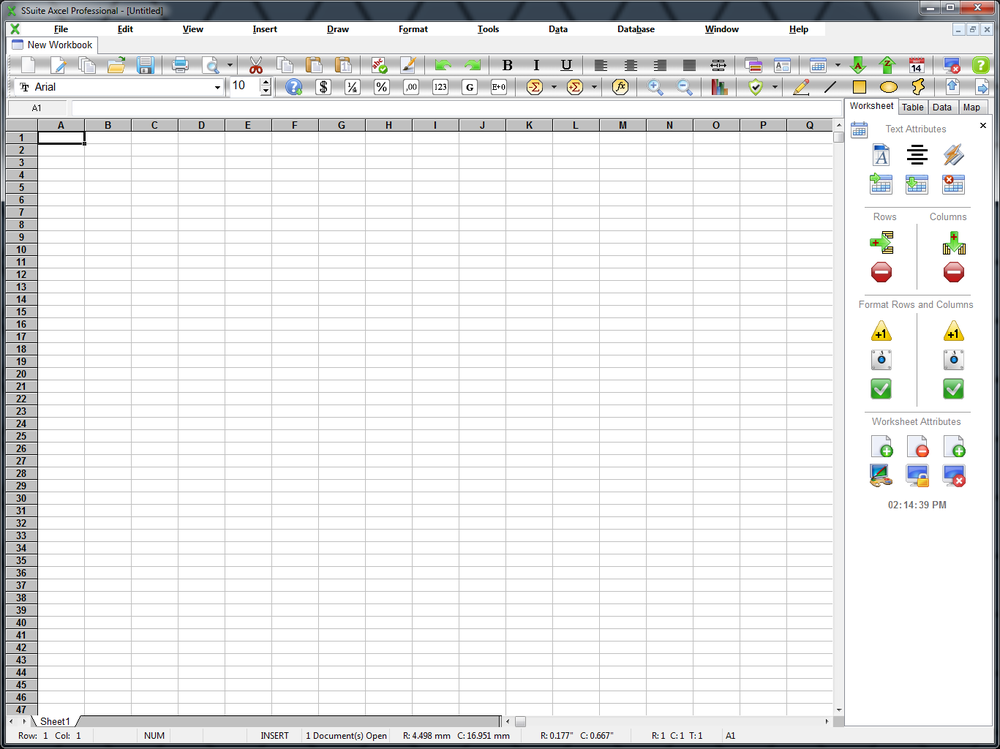This screenshot has height=749, width=1000.
Task: Click the green question mark help icon
Action: coord(980,65)
